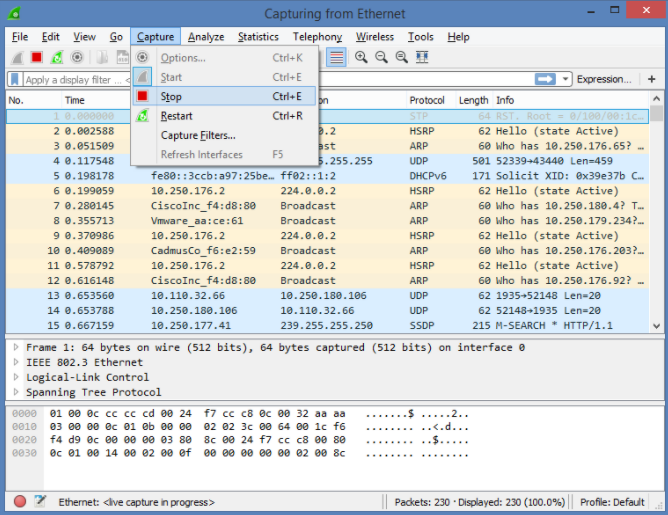Close the open Capture menu by clicking its title
668x515 pixels.
155,37
